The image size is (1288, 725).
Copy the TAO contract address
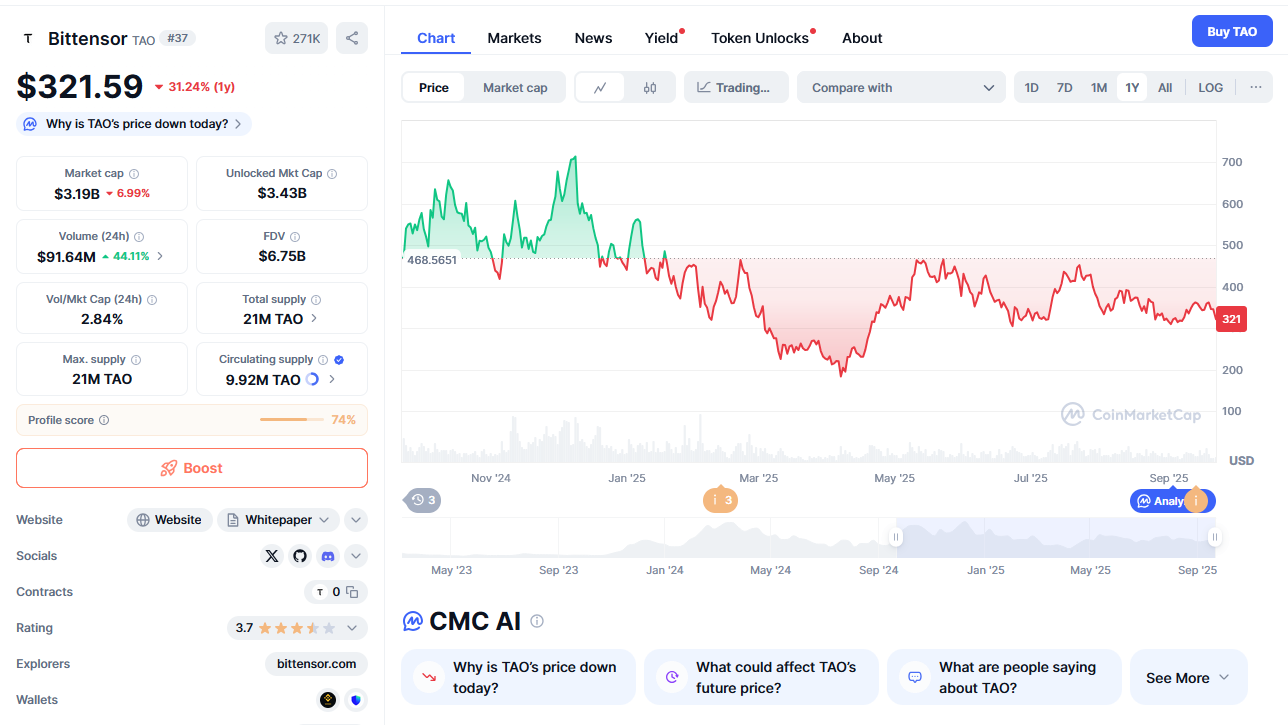tap(352, 592)
